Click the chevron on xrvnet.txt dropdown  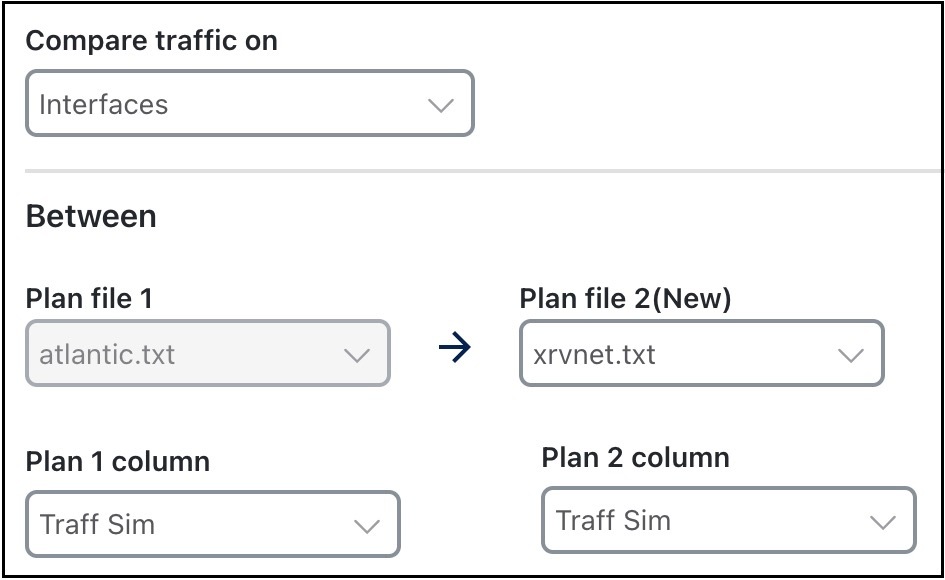[851, 353]
